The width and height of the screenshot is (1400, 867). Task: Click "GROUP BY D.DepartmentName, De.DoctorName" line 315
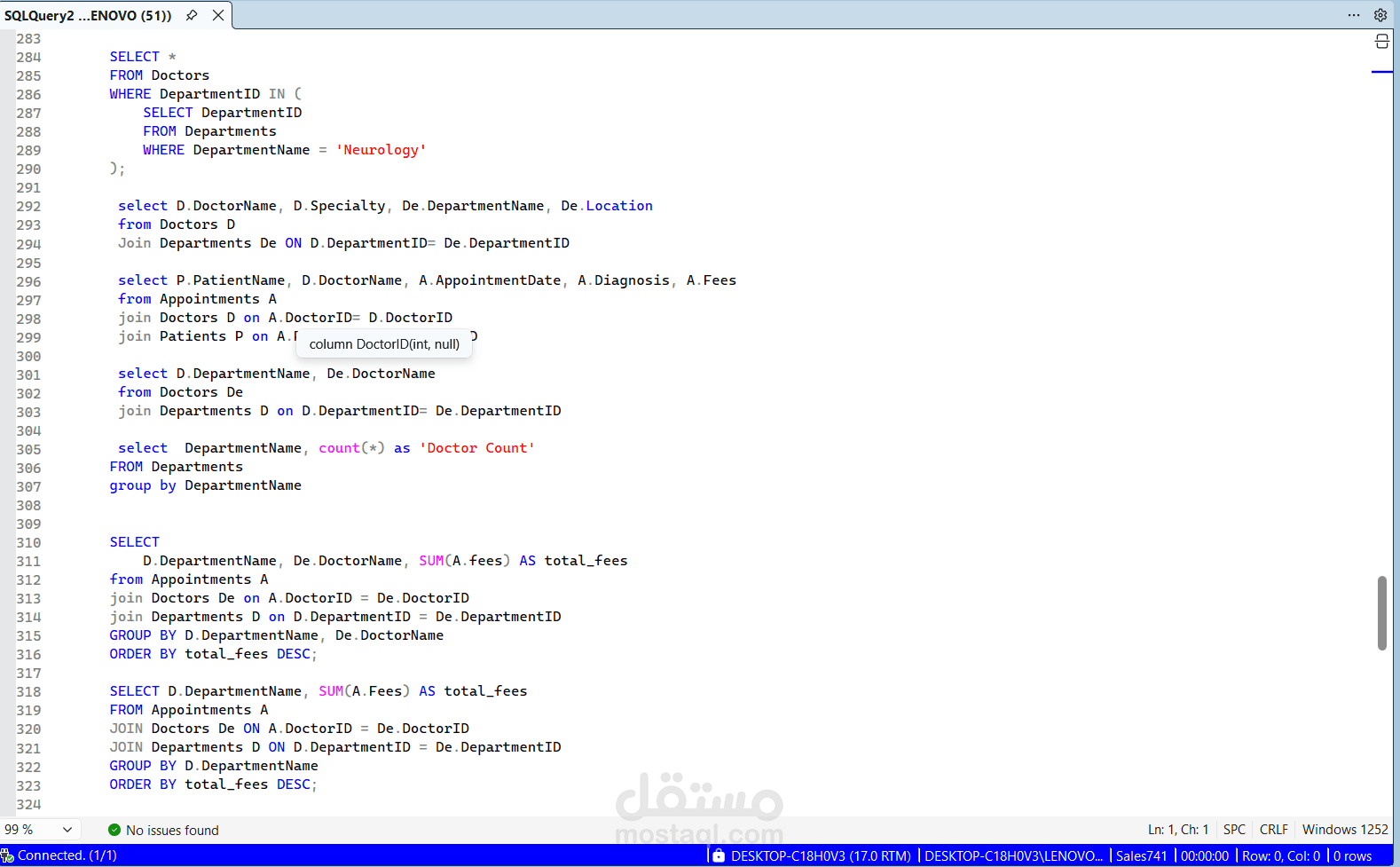[x=277, y=635]
